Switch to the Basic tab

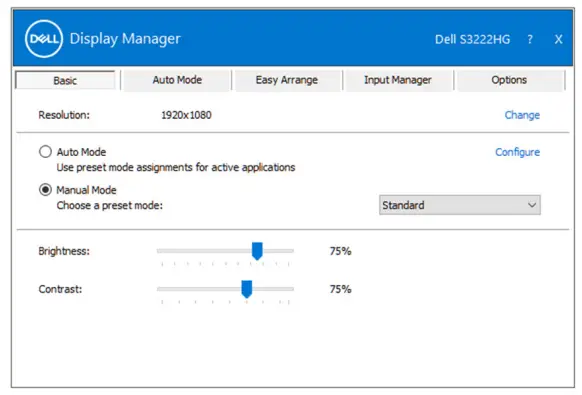[x=65, y=80]
